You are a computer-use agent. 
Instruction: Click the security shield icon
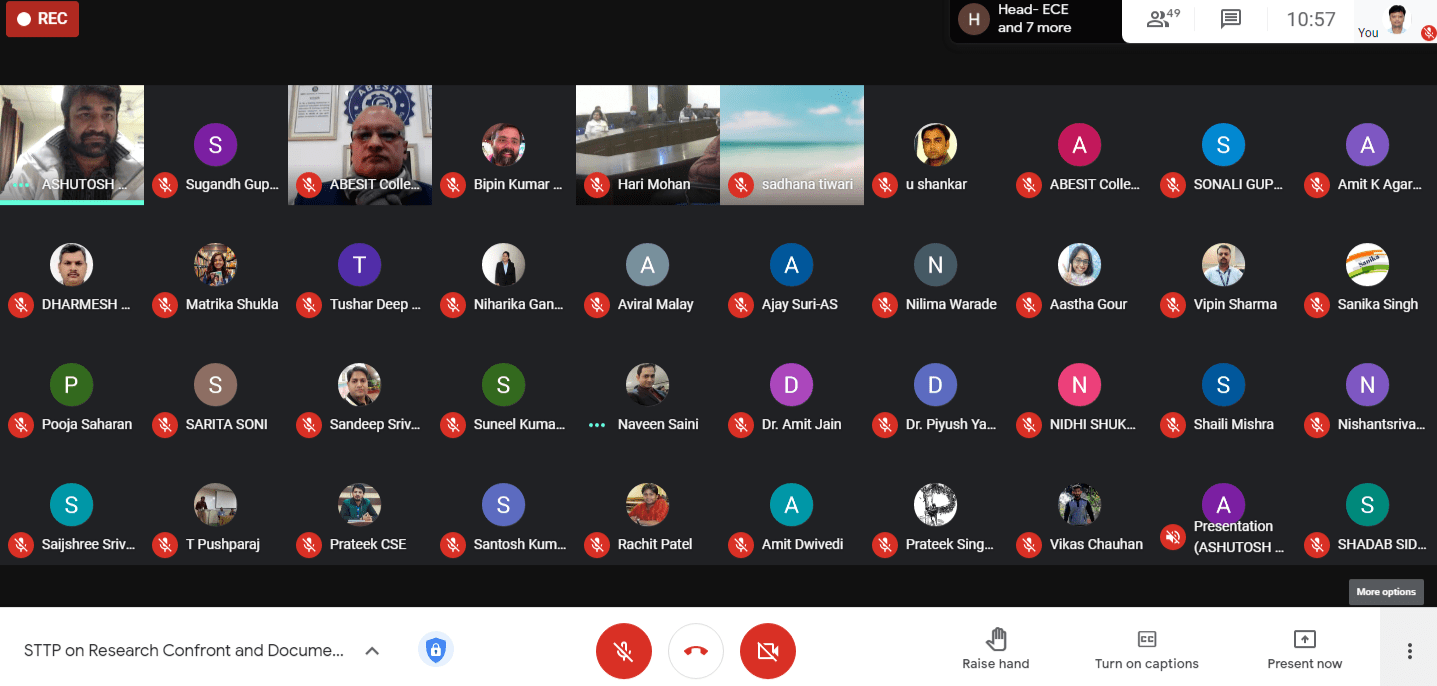(435, 650)
